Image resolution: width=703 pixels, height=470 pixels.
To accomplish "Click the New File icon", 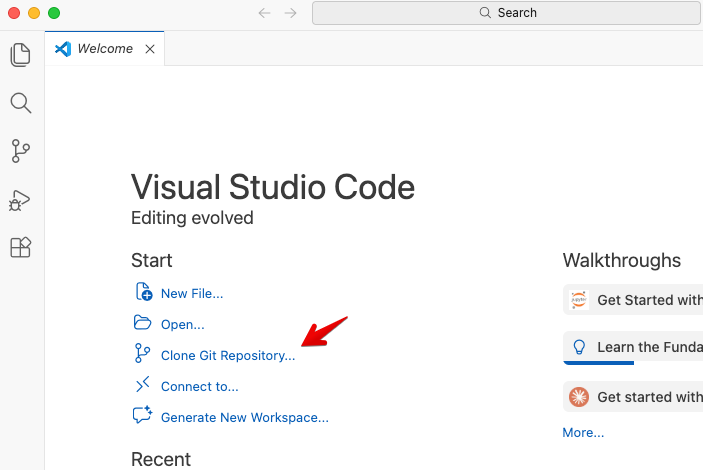I will (x=144, y=292).
